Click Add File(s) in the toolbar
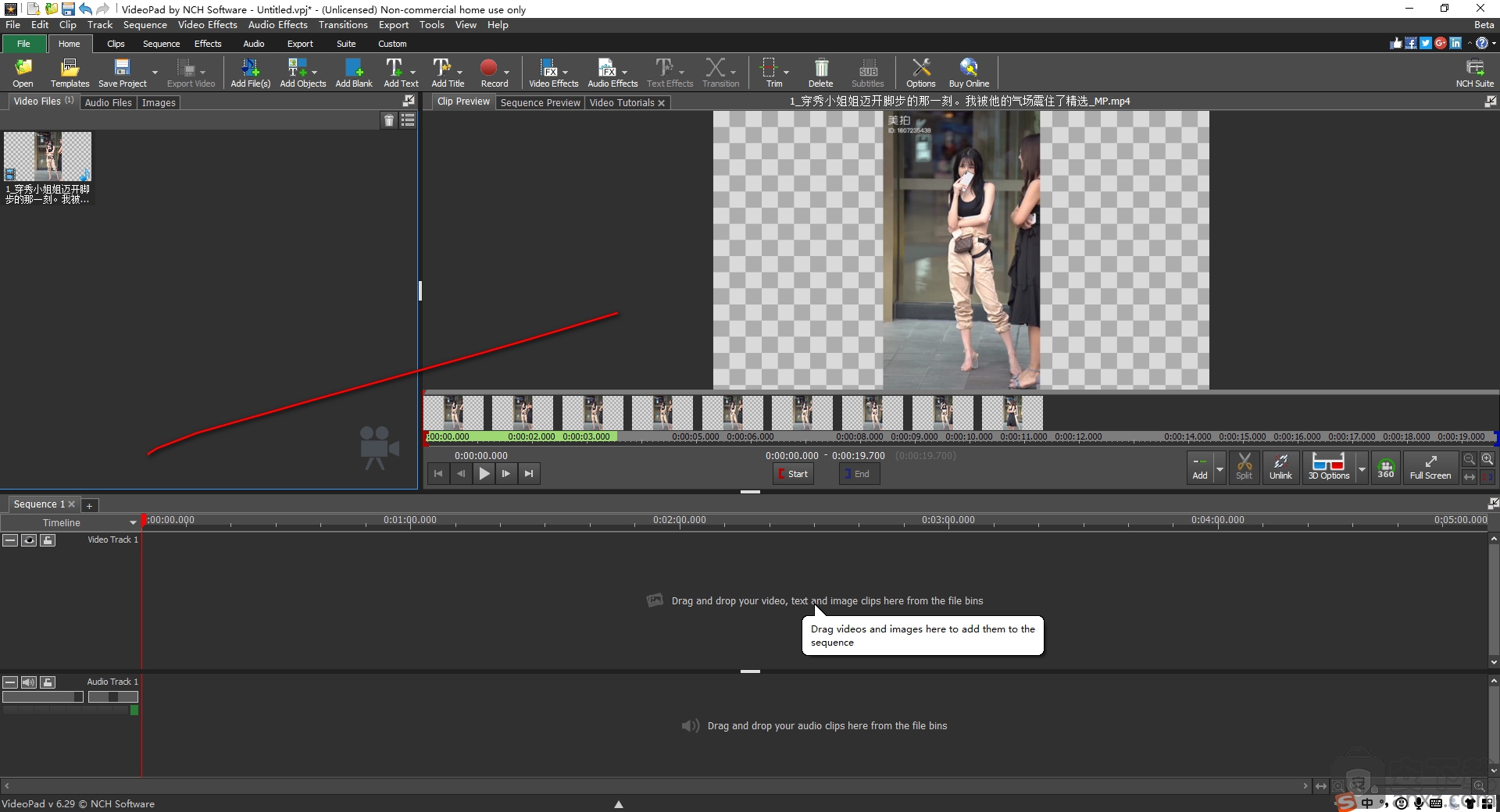Viewport: 1500px width, 812px height. (x=250, y=73)
